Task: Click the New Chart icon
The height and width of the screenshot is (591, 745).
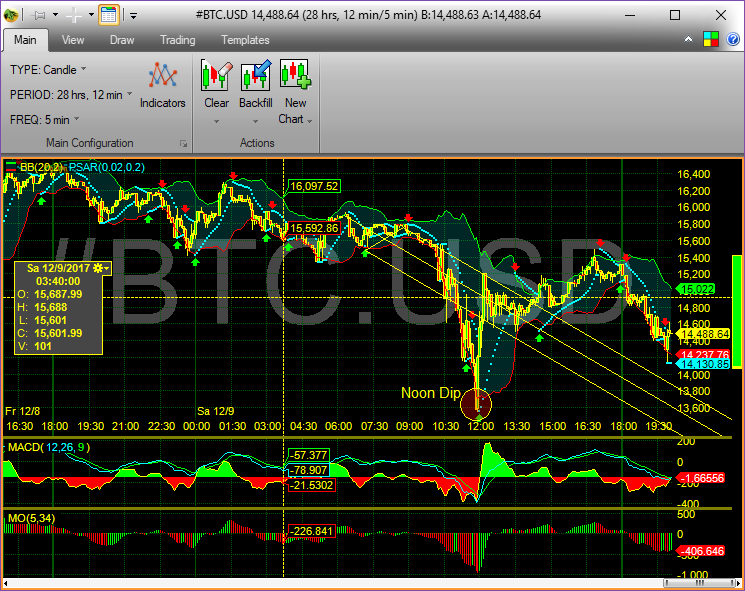Action: [295, 74]
